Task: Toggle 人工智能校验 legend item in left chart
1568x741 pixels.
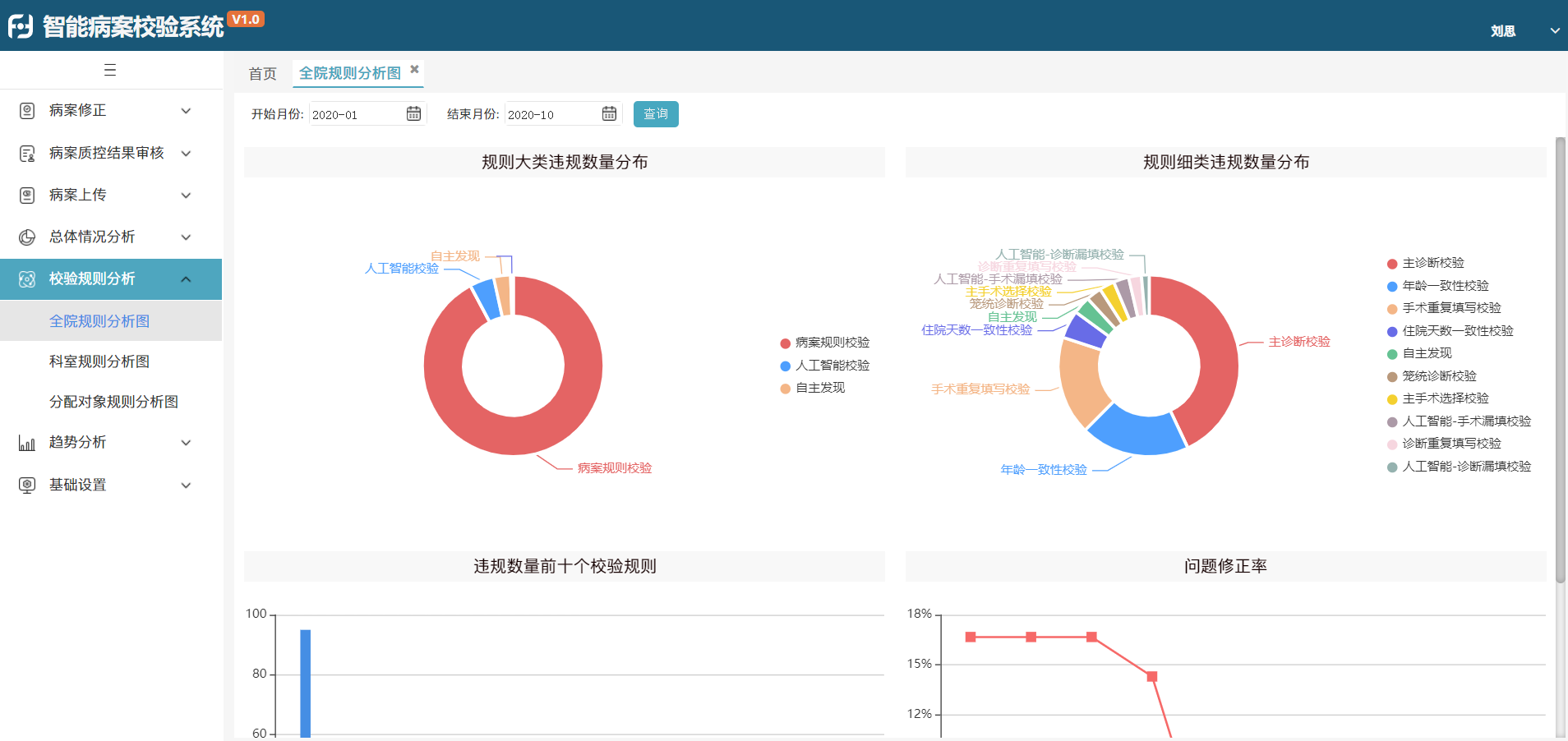Action: (x=824, y=366)
